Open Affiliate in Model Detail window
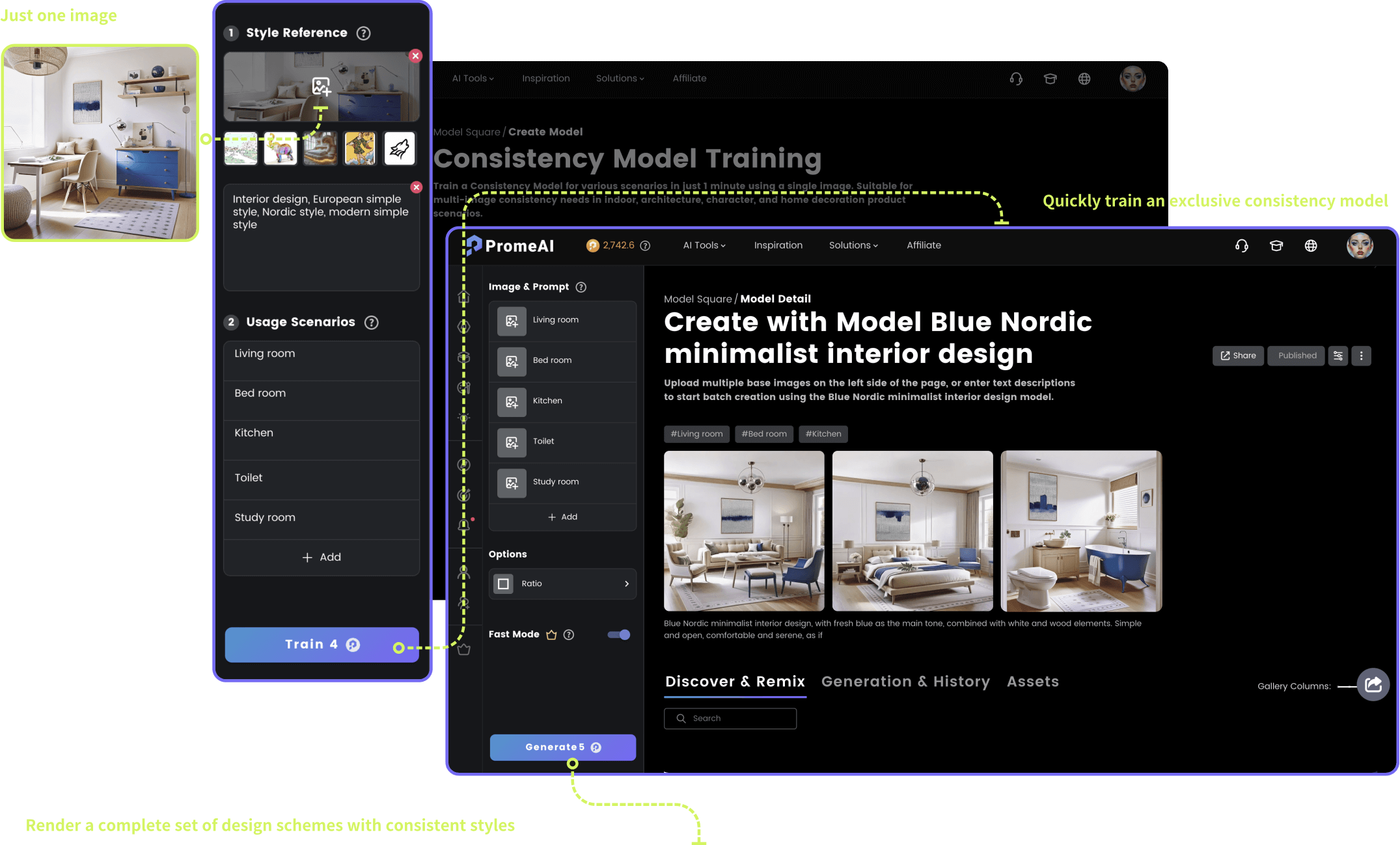Viewport: 1400px width, 845px height. tap(924, 246)
